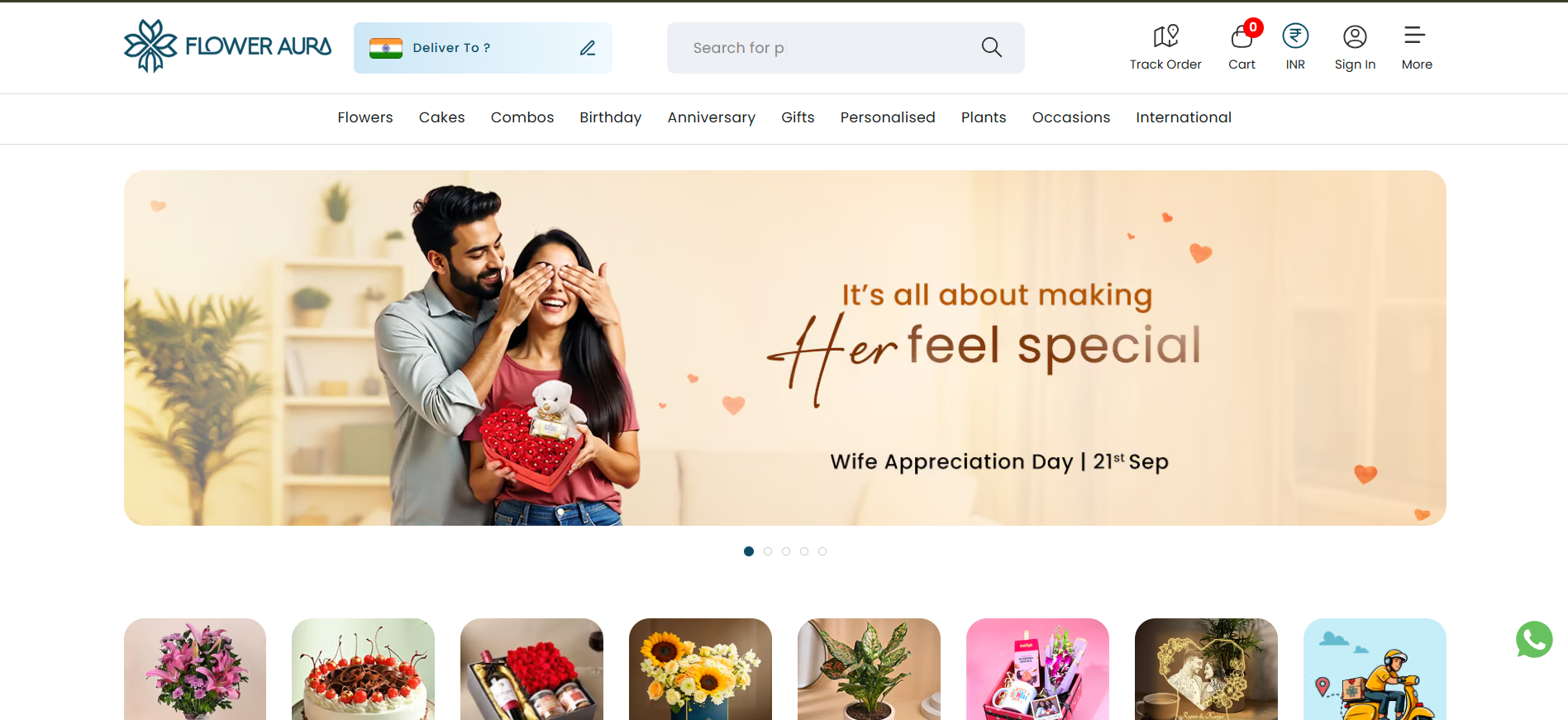Open the Cakes menu item

(x=442, y=117)
